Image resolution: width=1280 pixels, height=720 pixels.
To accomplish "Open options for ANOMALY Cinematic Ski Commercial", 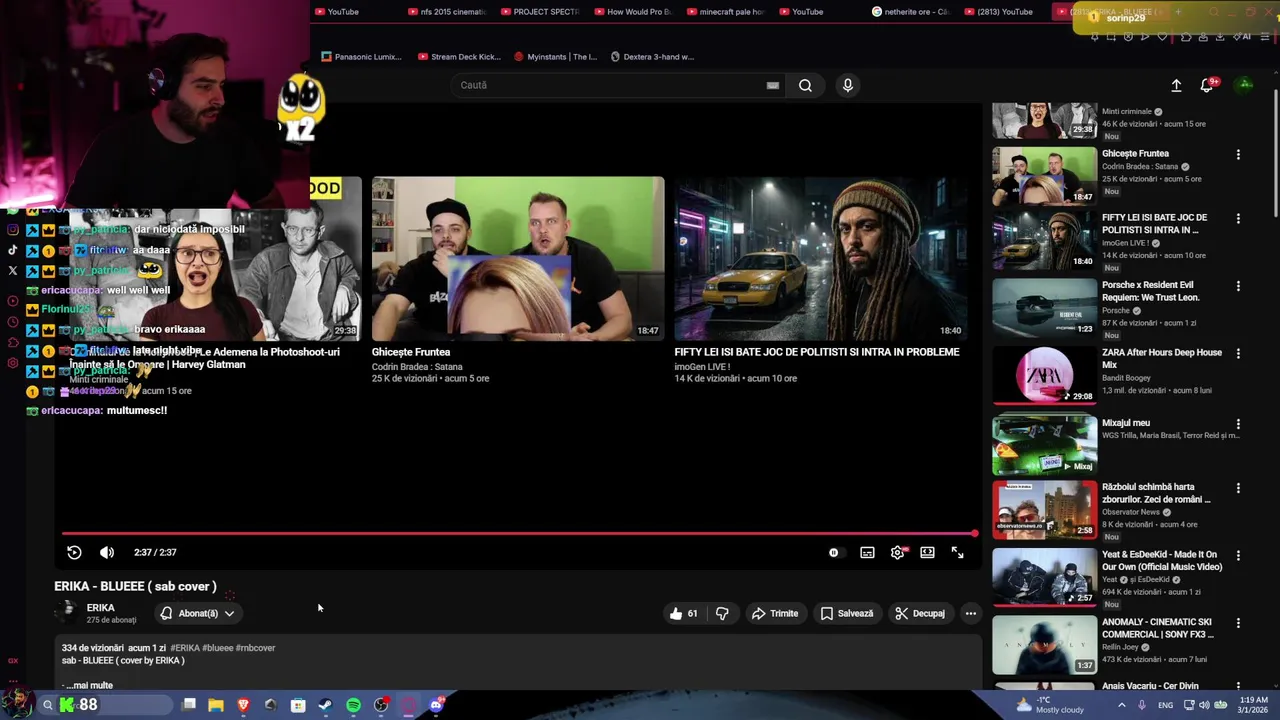I will 1238,623.
